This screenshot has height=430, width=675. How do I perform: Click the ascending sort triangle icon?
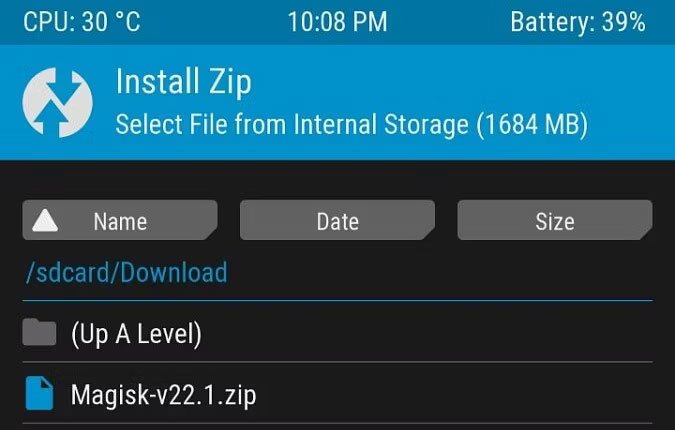pos(45,221)
